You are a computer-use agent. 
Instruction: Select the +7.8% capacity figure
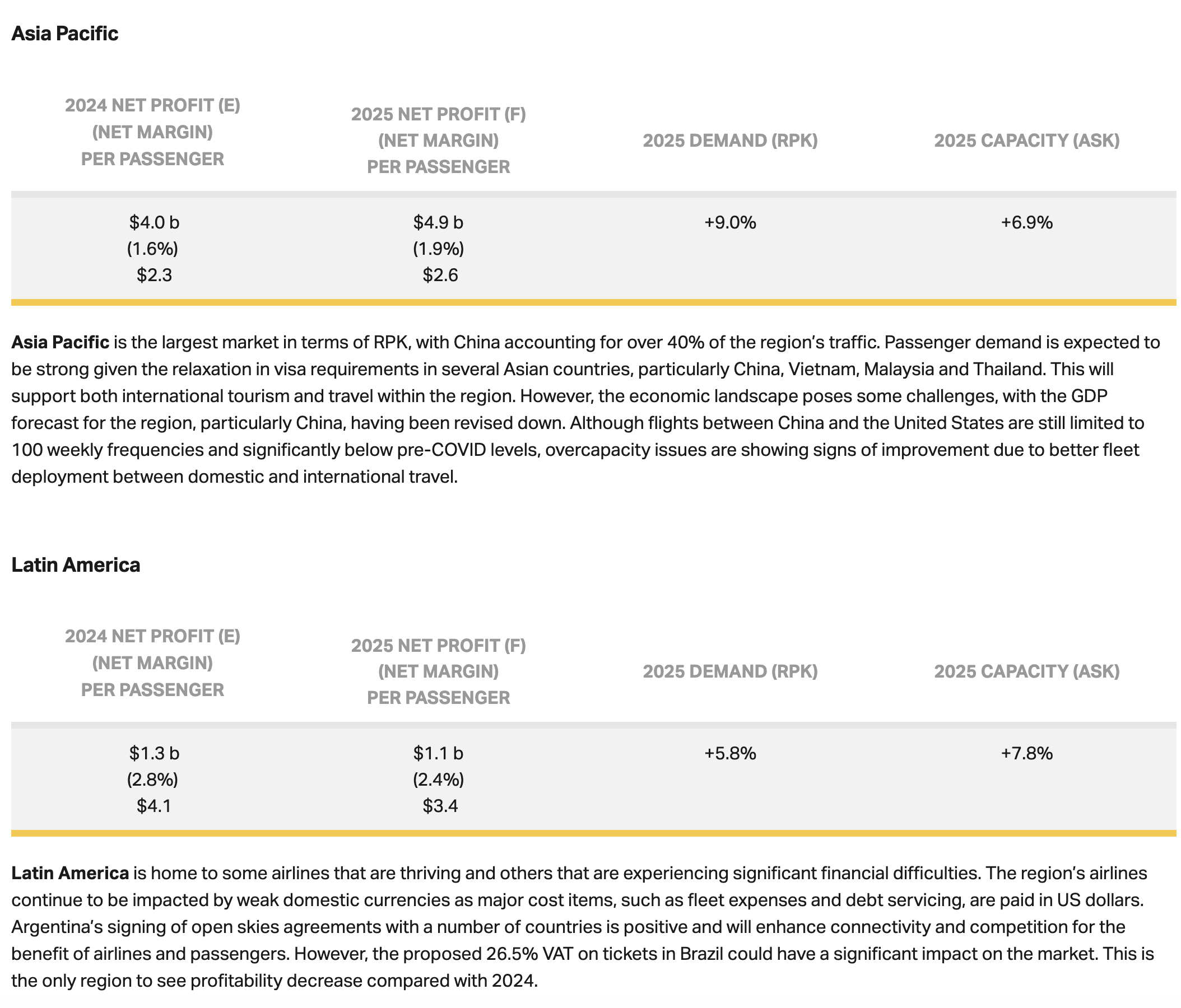click(1026, 753)
